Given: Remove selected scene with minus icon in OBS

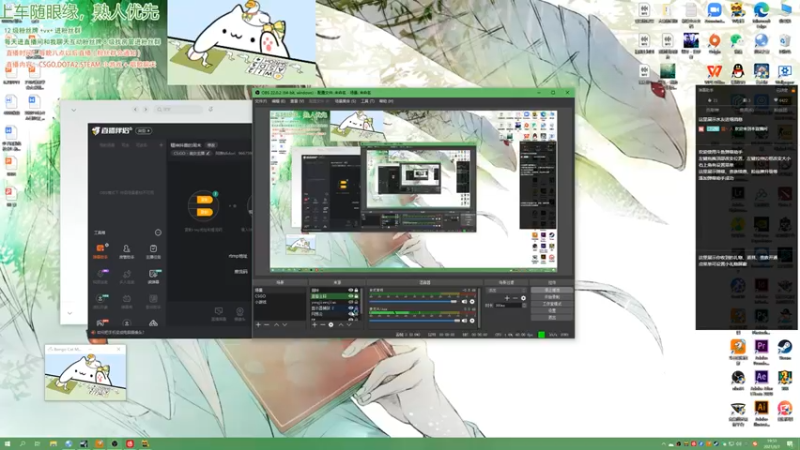Looking at the screenshot, I should 266,324.
